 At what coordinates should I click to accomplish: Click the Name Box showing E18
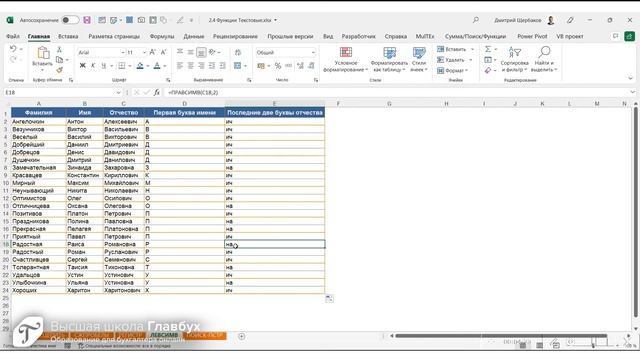59,93
